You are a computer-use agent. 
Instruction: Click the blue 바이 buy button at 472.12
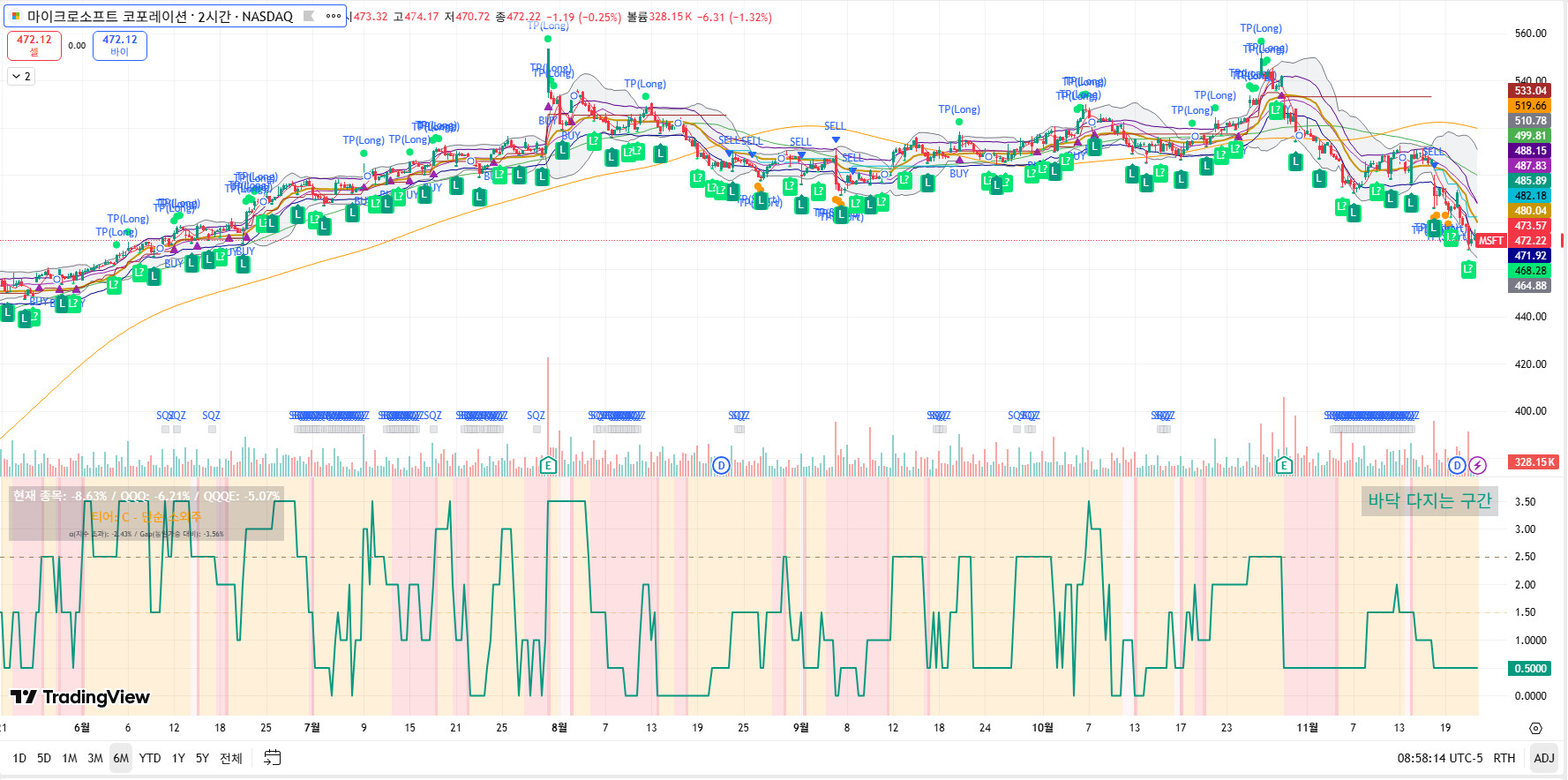click(120, 46)
